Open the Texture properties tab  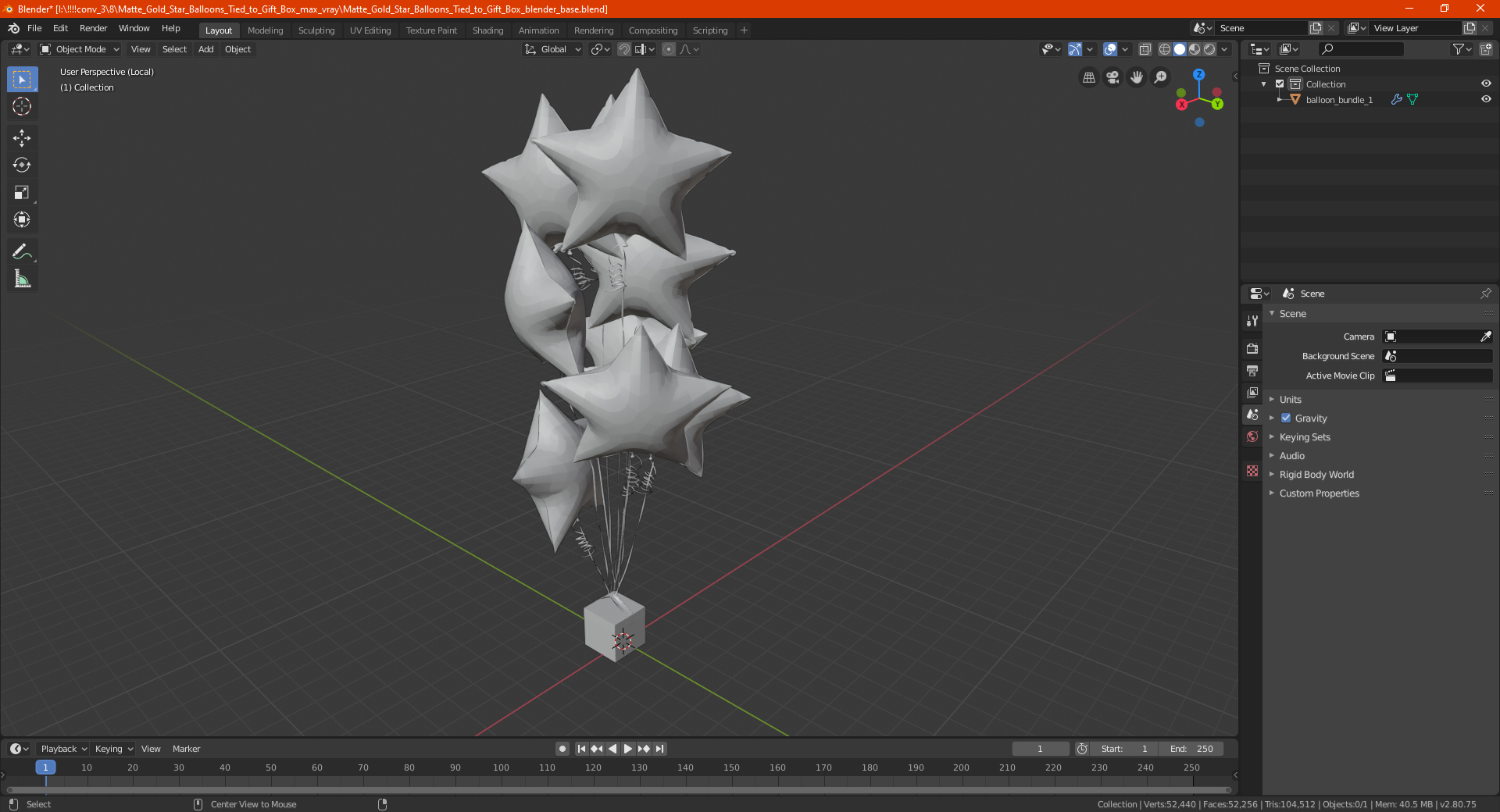tap(1252, 471)
